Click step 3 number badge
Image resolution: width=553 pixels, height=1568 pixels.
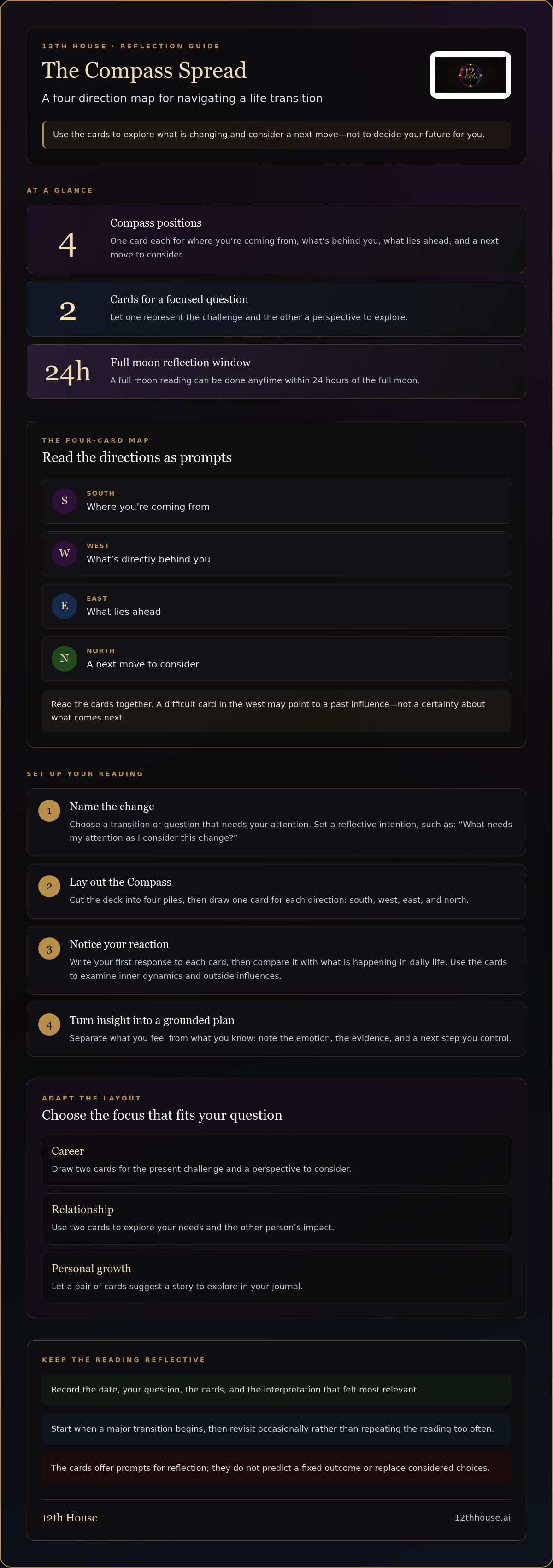[49, 949]
